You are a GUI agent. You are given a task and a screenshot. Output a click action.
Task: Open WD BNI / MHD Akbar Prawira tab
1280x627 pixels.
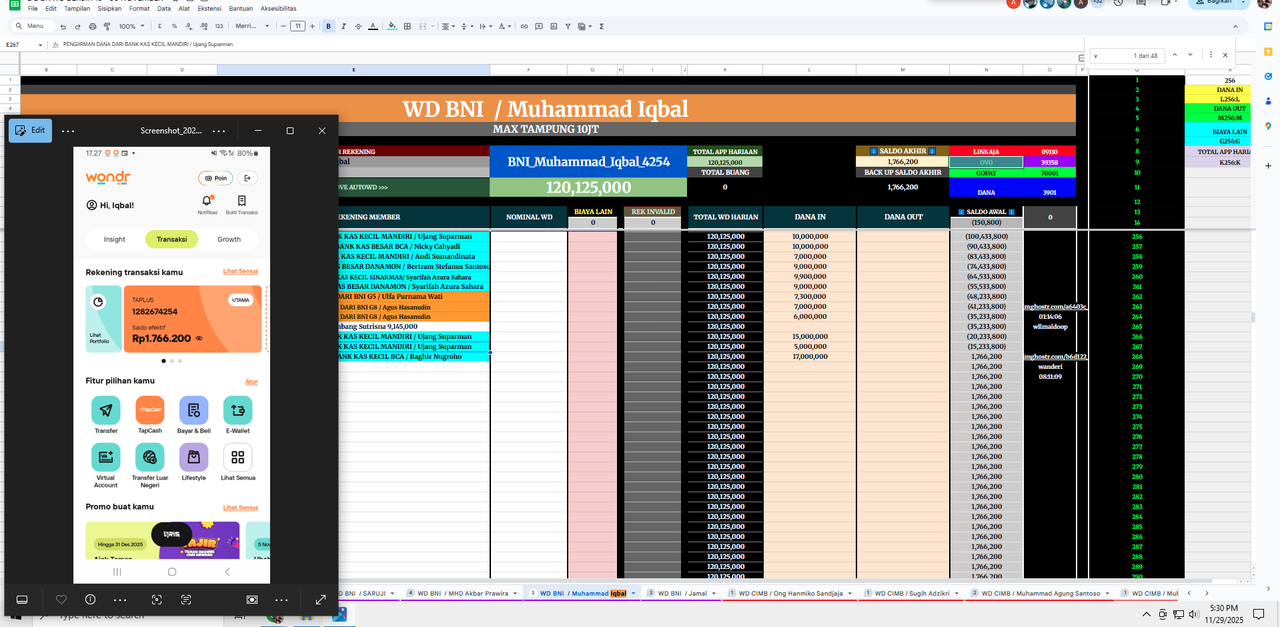click(x=460, y=593)
